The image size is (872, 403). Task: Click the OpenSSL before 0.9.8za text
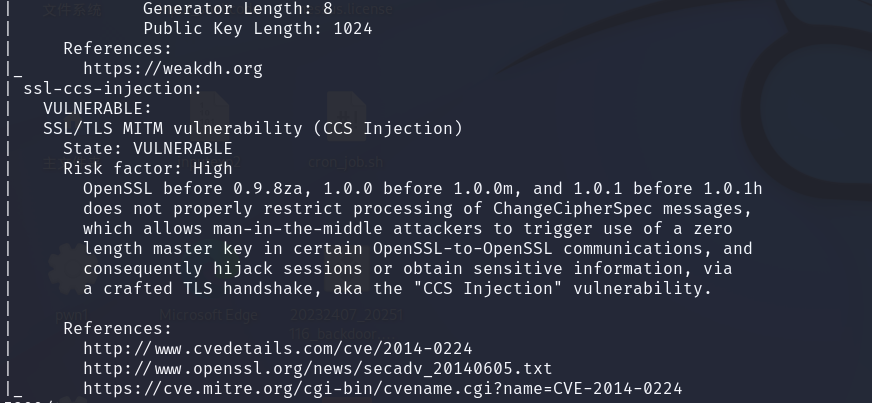pos(192,188)
